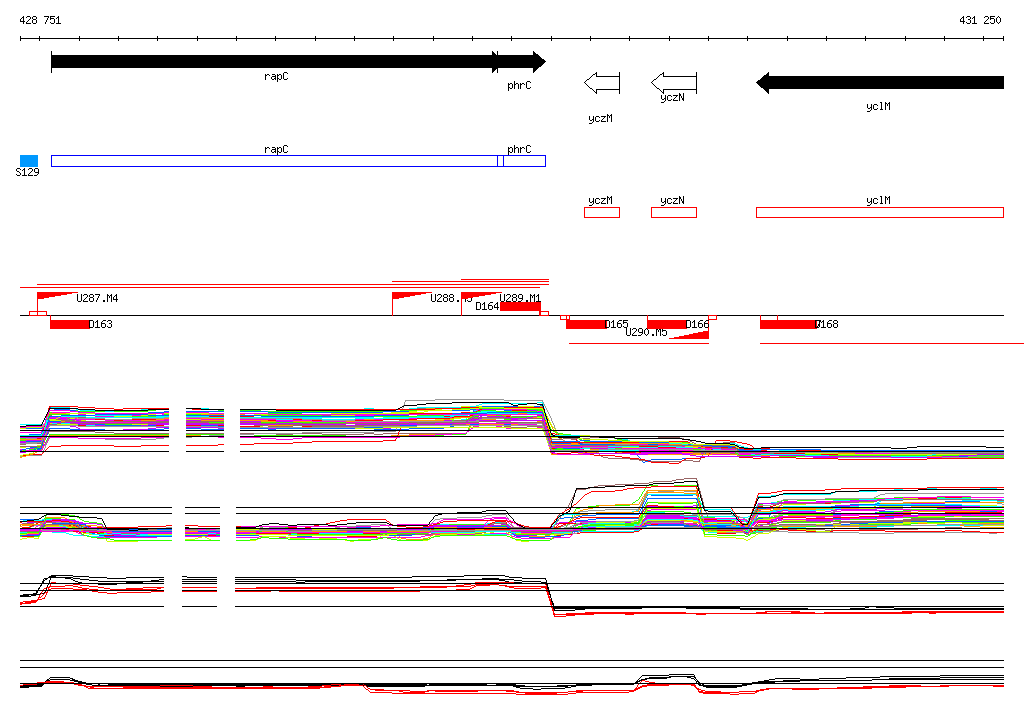Image resolution: width=1024 pixels, height=714 pixels.
Task: Select the U290.M5 triangle marker
Action: [689, 335]
